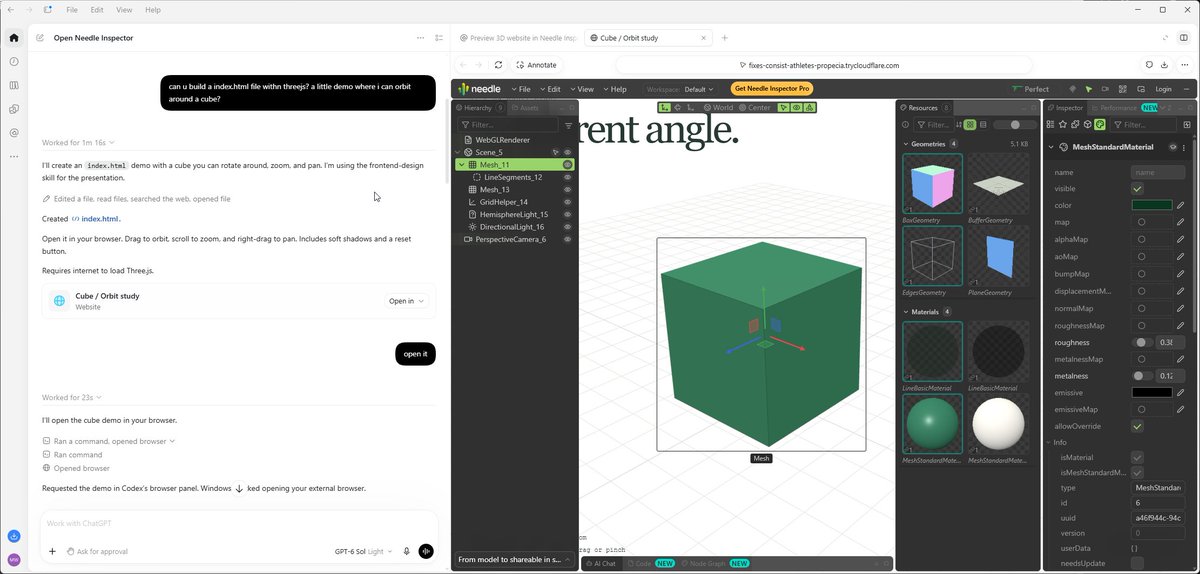Open the Needle Edit menu
This screenshot has width=1200, height=574.
click(x=553, y=89)
